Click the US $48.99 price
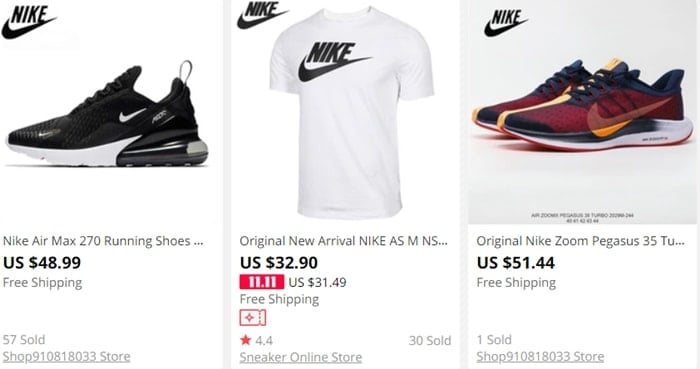 click(42, 262)
